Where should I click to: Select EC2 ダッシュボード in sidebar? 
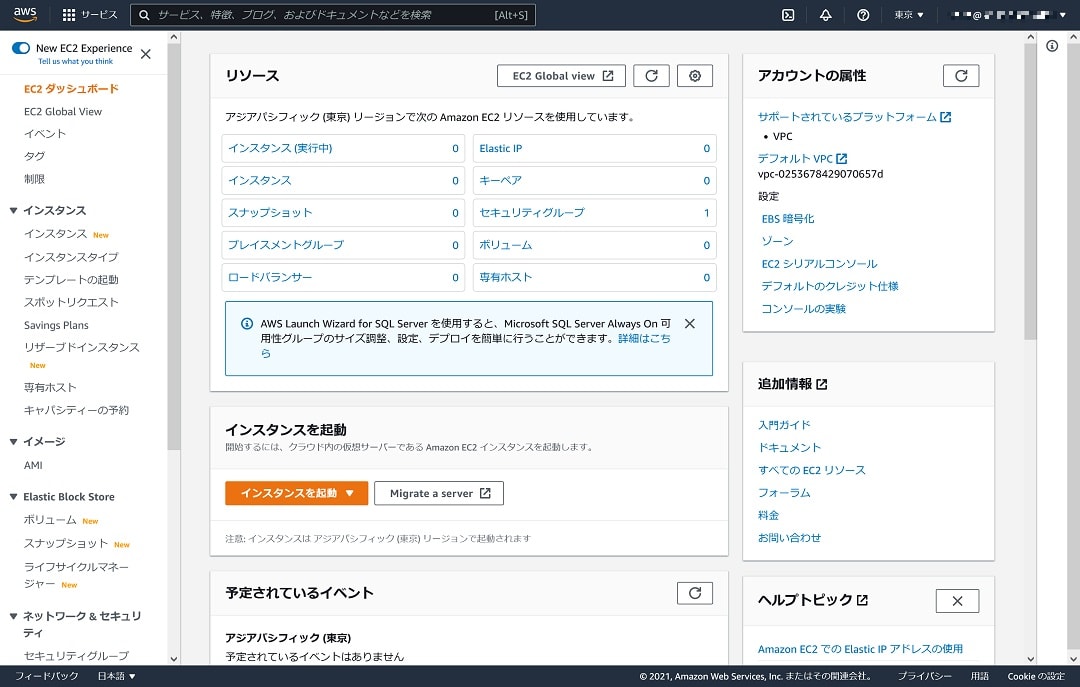click(71, 89)
